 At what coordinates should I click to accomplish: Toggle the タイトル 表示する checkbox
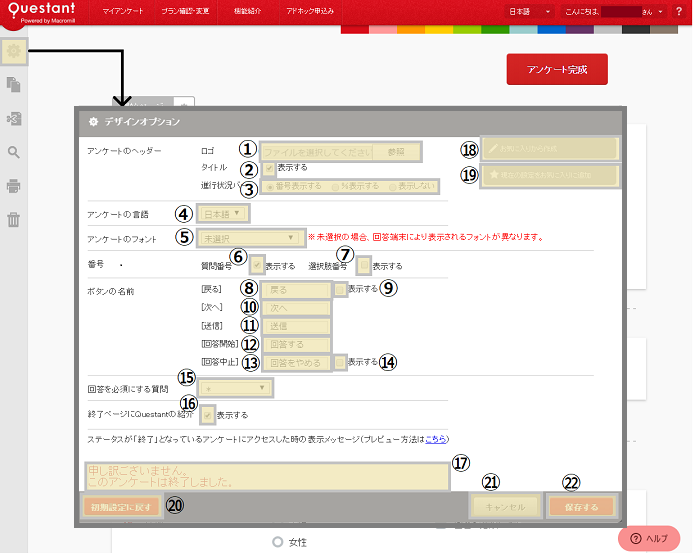pyautogui.click(x=268, y=168)
